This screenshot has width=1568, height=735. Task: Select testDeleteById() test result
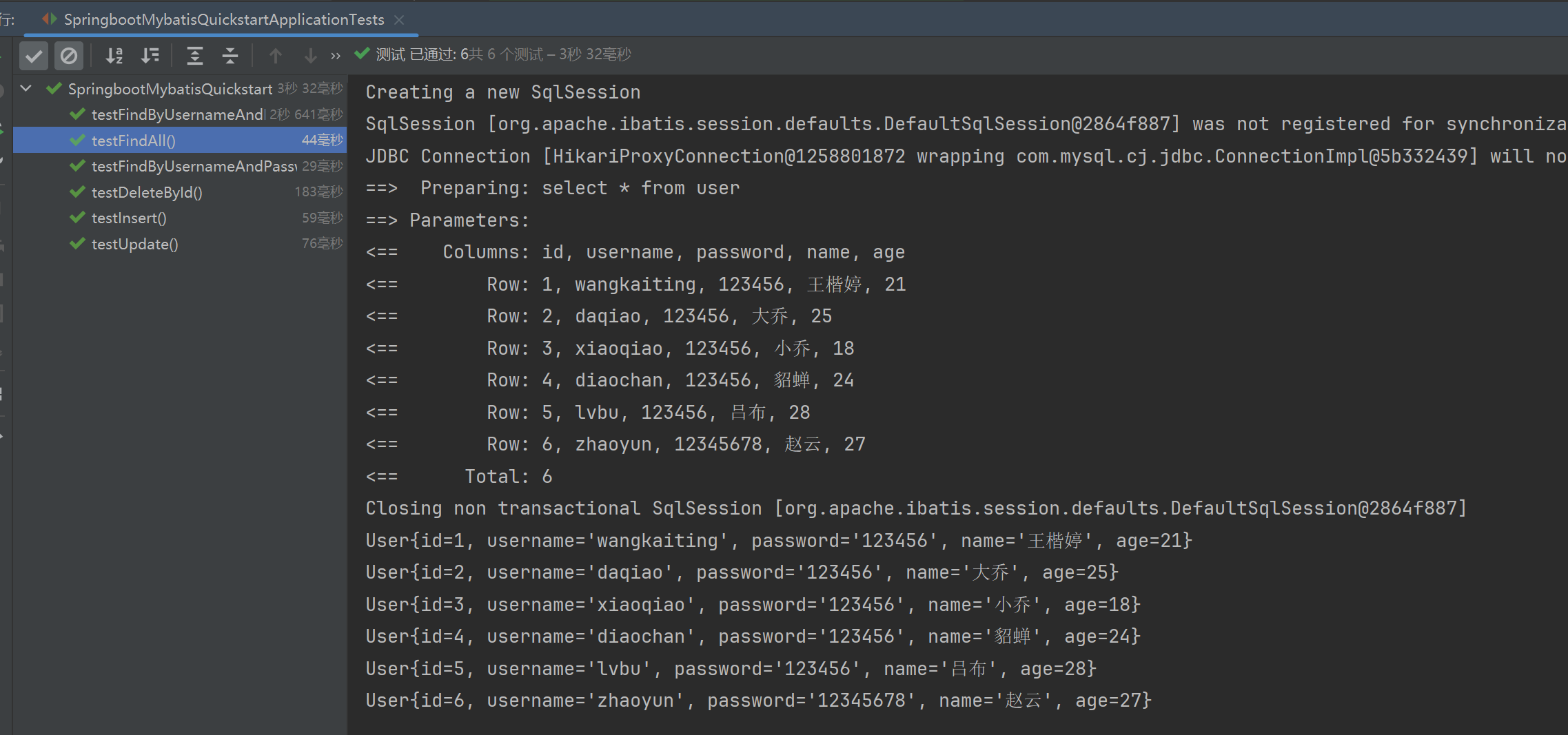click(147, 192)
